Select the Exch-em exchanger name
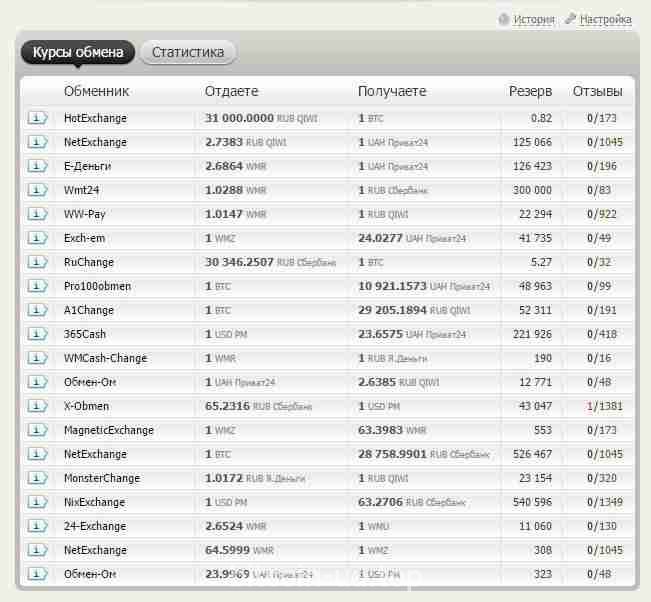Viewport: 651px width, 602px height. tap(84, 238)
